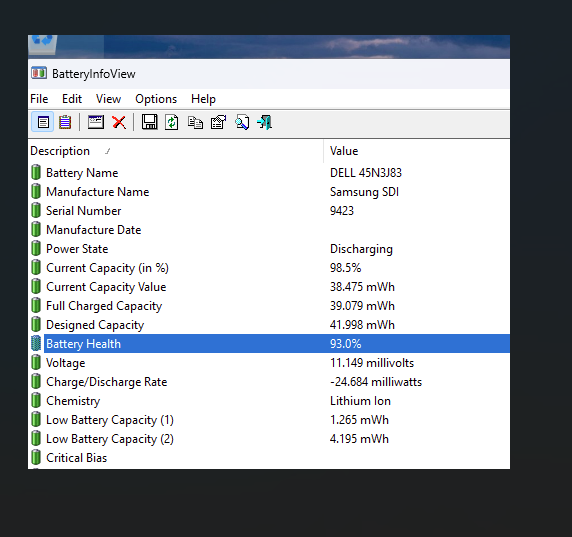
Task: Select the Critical Bias row label
Action: tap(77, 457)
